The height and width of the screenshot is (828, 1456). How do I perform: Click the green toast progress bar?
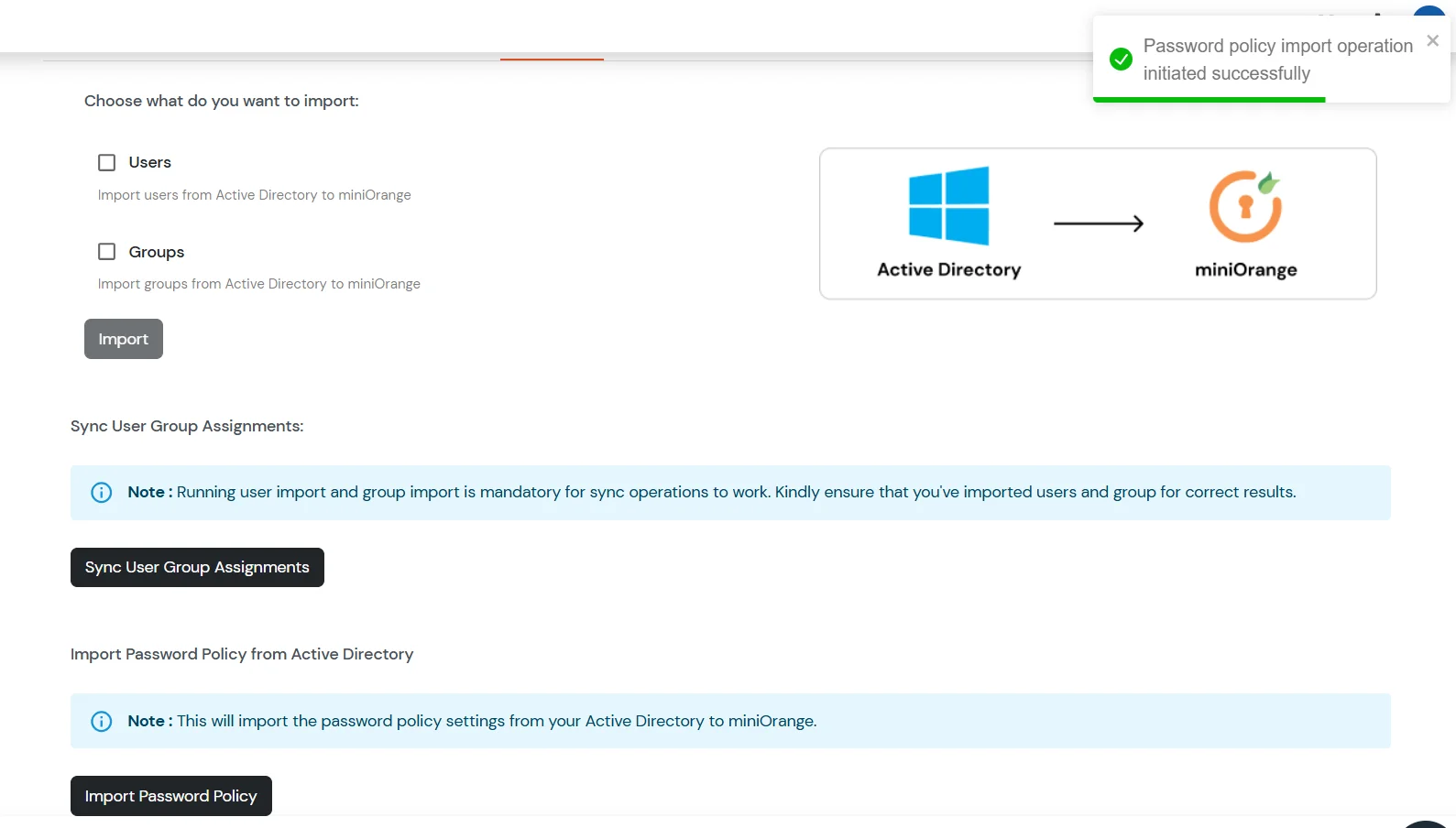coord(1209,99)
